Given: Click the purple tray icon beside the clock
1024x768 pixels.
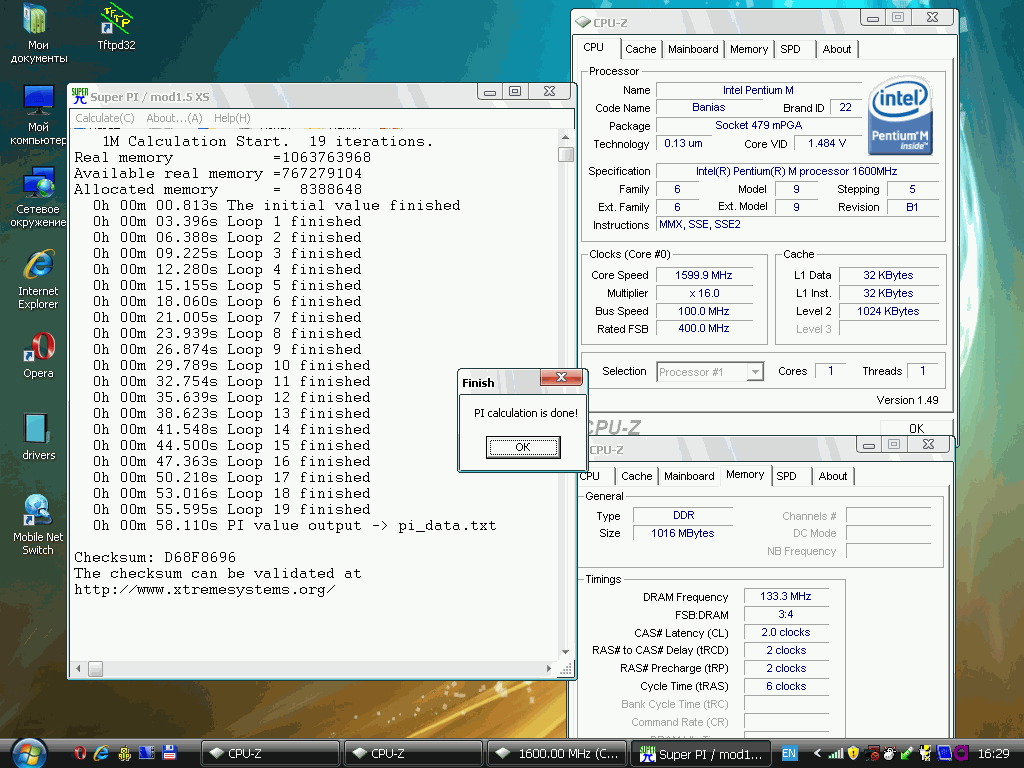Looking at the screenshot, I should pyautogui.click(x=962, y=754).
